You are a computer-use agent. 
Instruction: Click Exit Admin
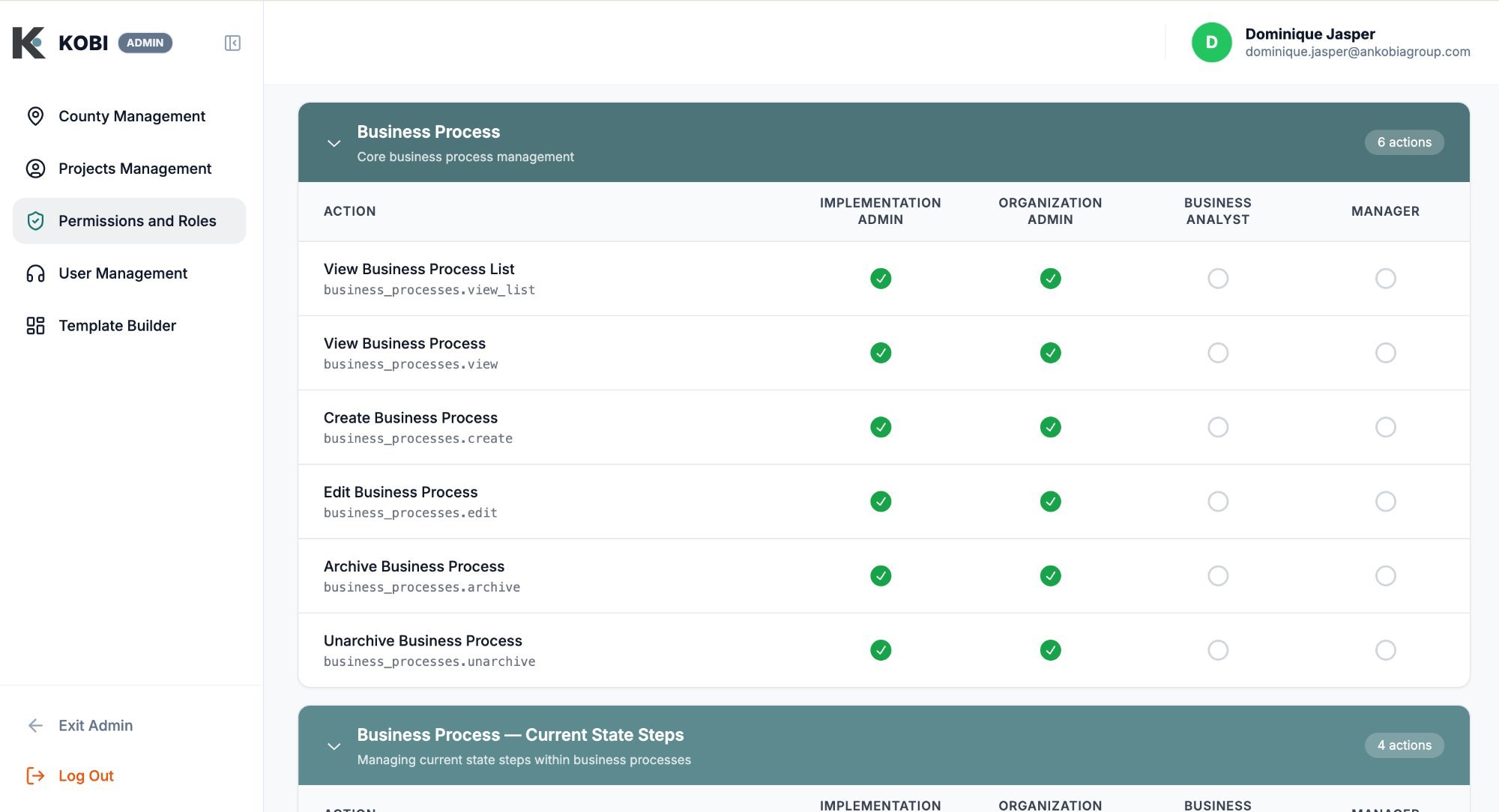click(95, 725)
